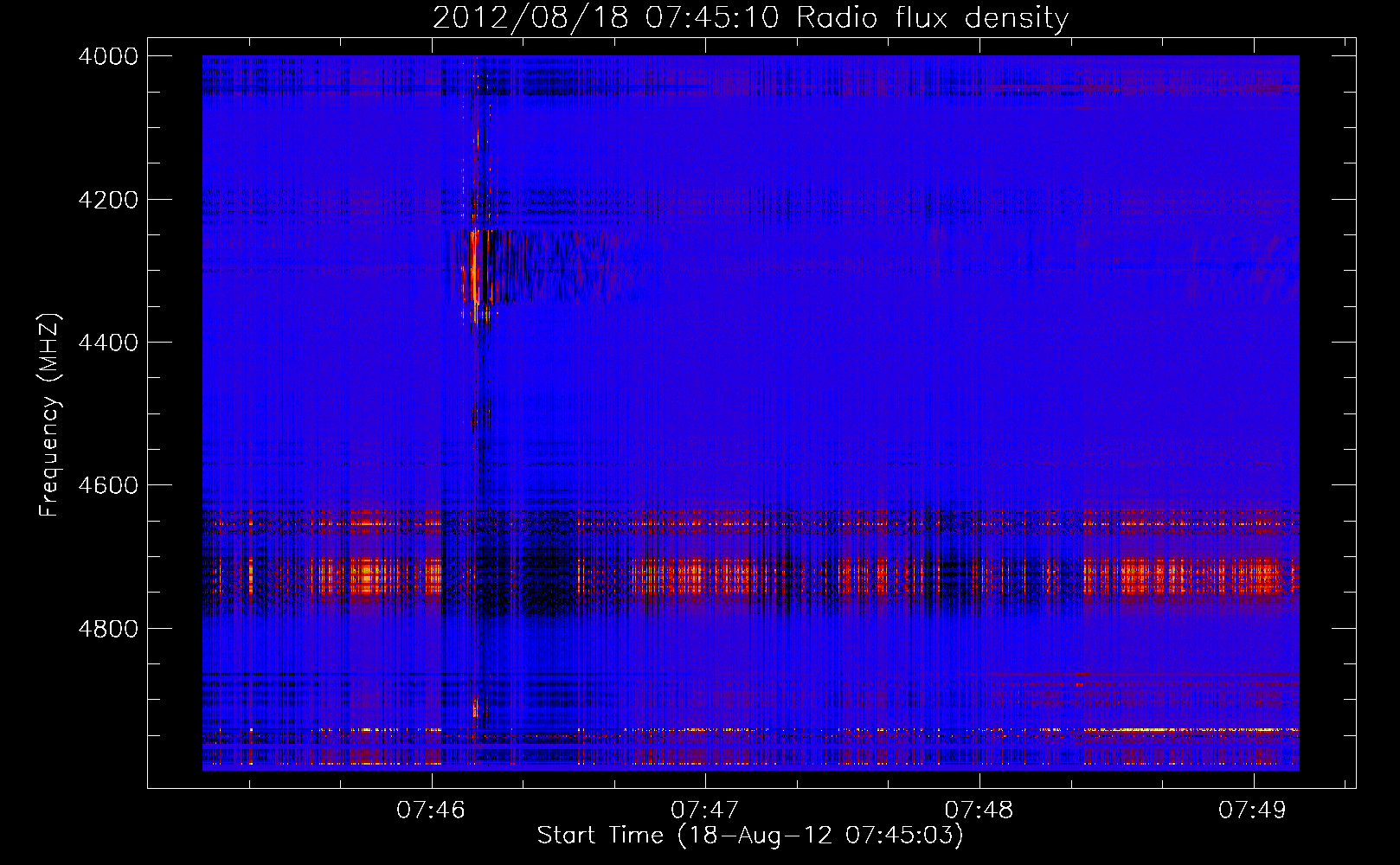Screen dimensions: 1400x865
Task: Click the 07:47 time axis label
Action: [705, 810]
